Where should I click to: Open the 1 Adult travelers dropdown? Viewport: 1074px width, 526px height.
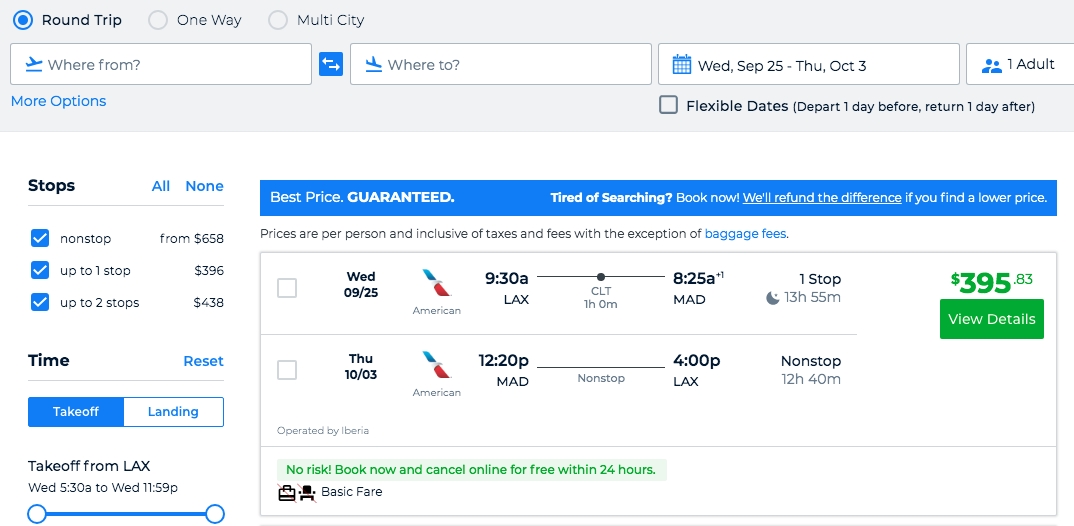pyautogui.click(x=1020, y=64)
